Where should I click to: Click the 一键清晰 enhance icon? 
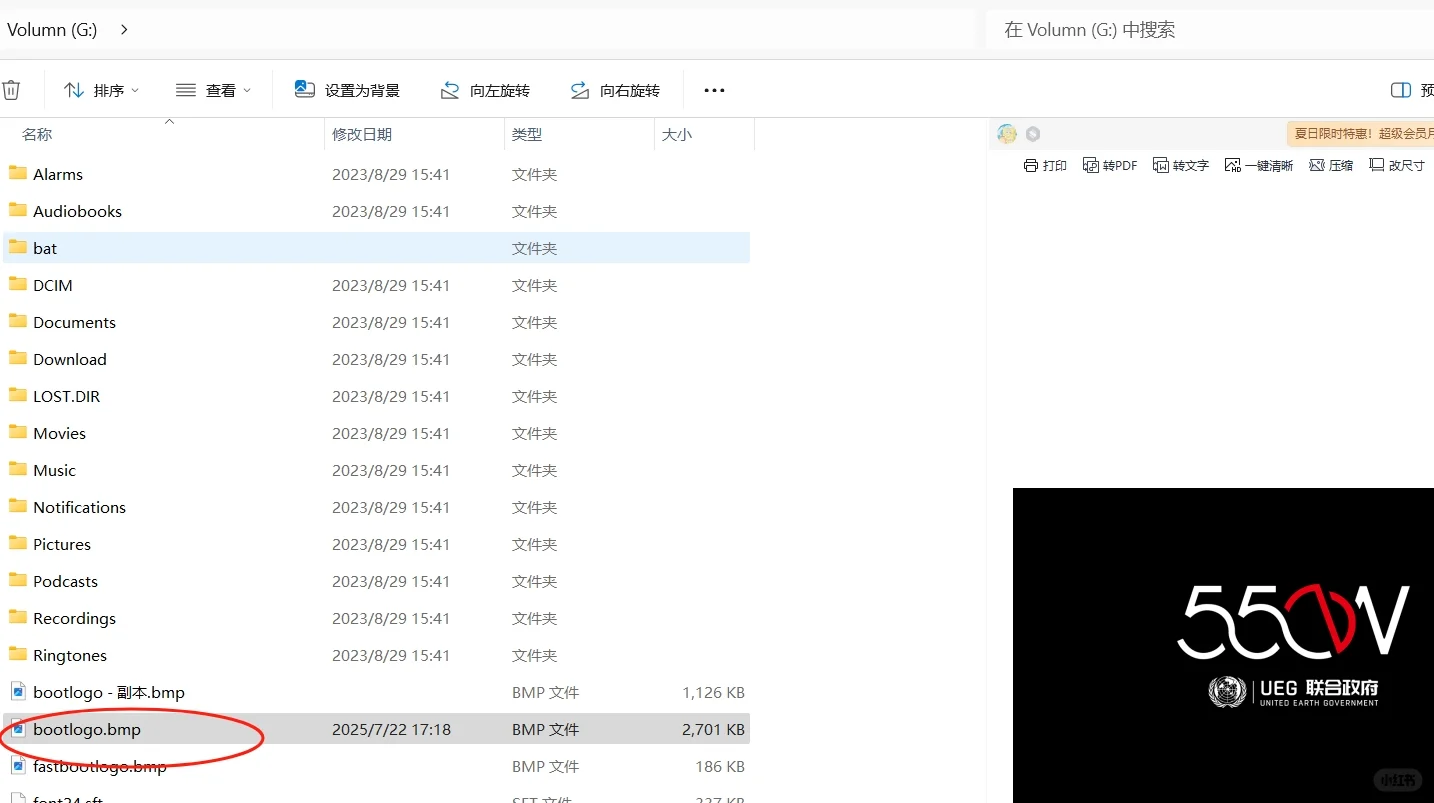tap(1258, 164)
